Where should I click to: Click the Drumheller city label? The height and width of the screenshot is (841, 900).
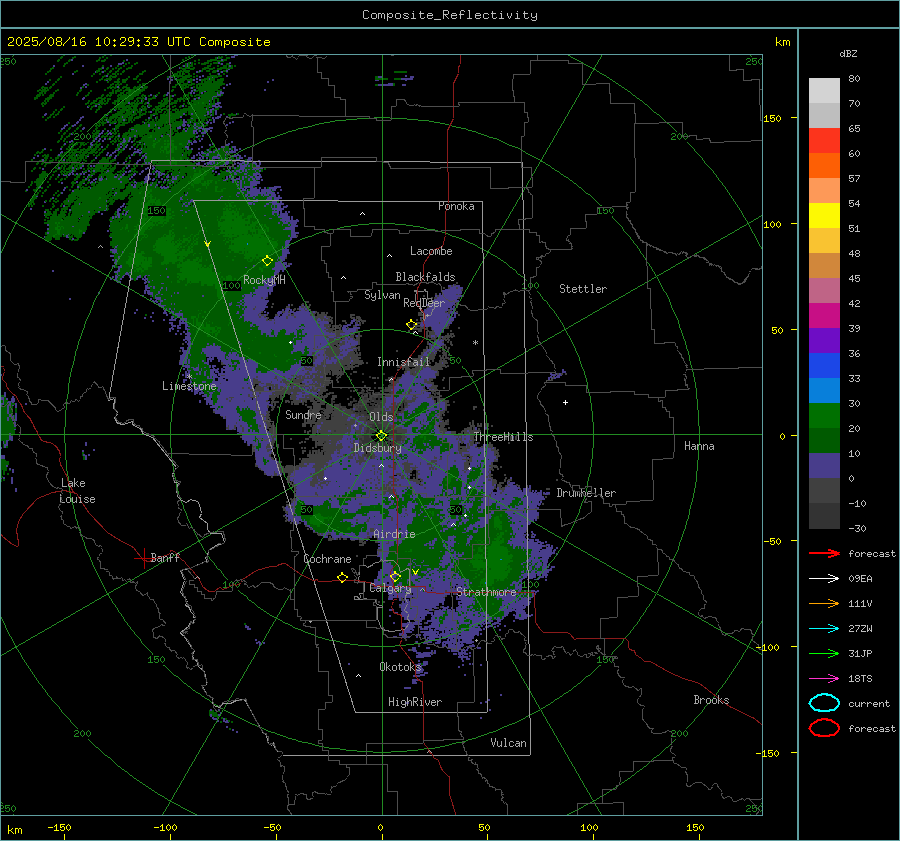(586, 493)
